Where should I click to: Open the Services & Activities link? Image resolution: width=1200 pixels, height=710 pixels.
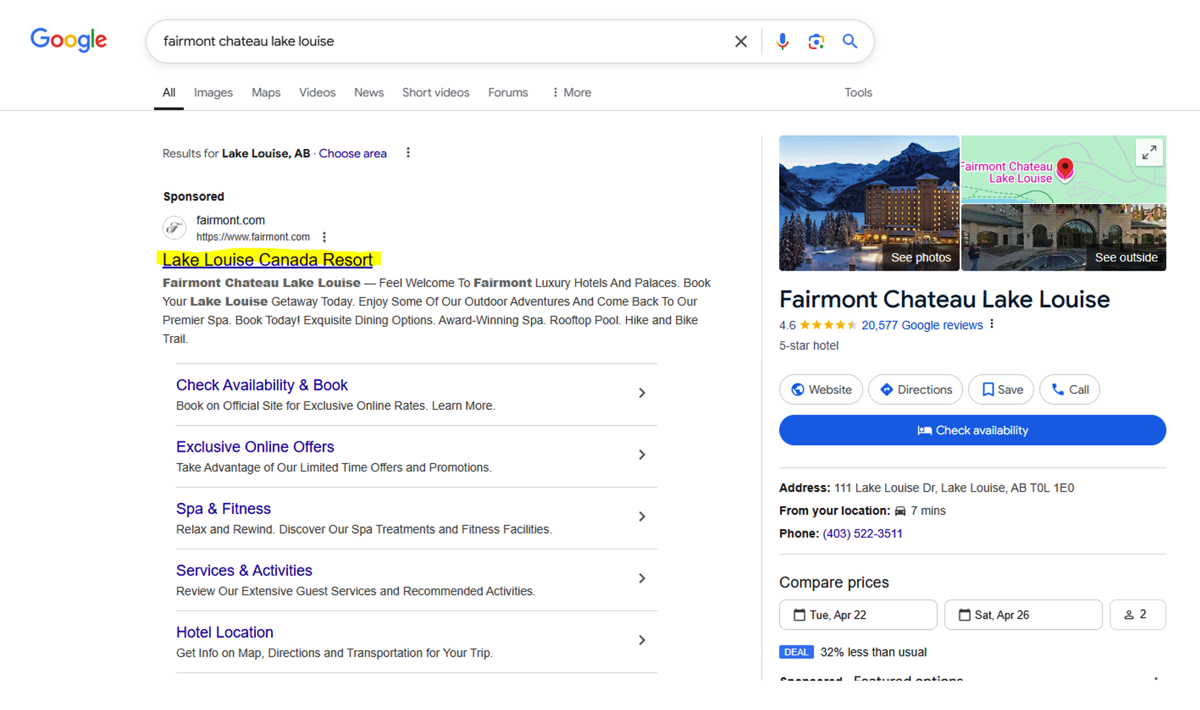244,571
